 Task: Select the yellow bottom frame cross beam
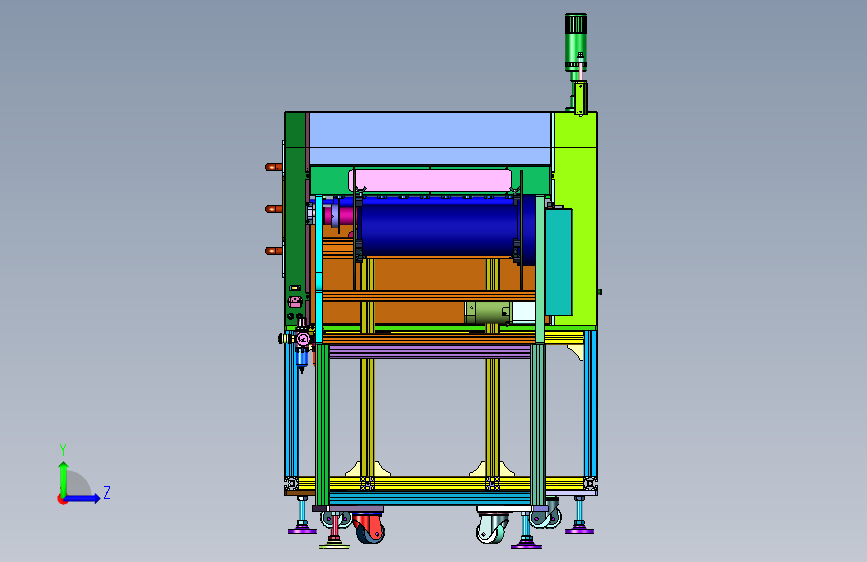pos(429,484)
